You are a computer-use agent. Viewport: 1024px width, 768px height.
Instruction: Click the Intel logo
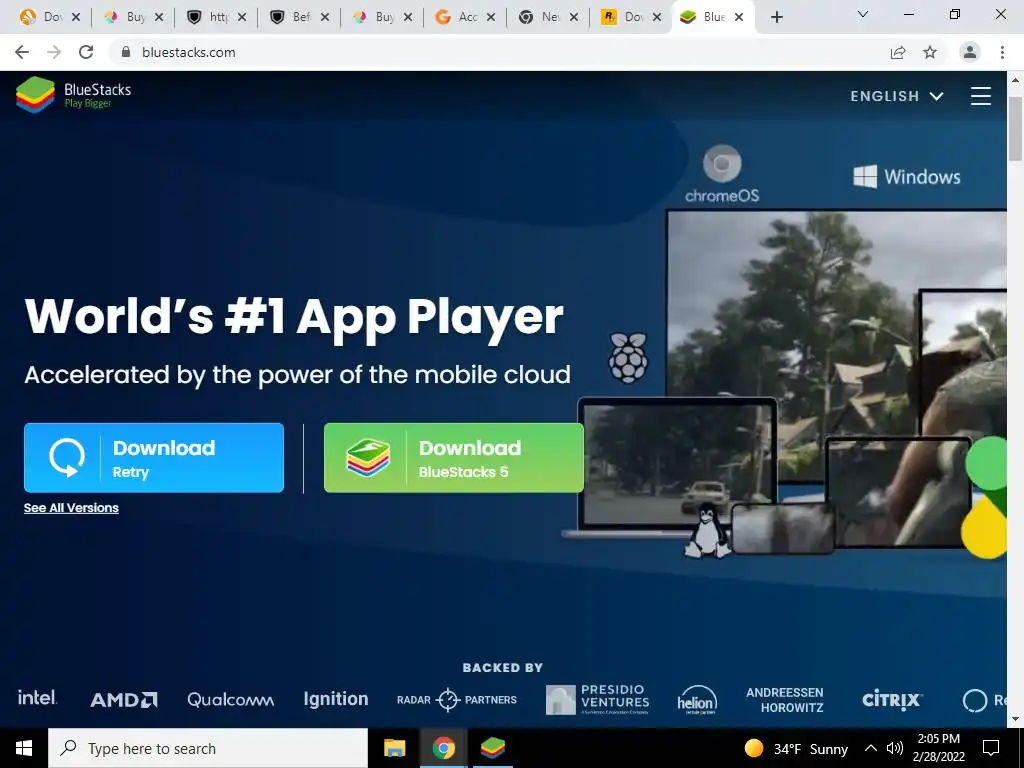point(37,698)
